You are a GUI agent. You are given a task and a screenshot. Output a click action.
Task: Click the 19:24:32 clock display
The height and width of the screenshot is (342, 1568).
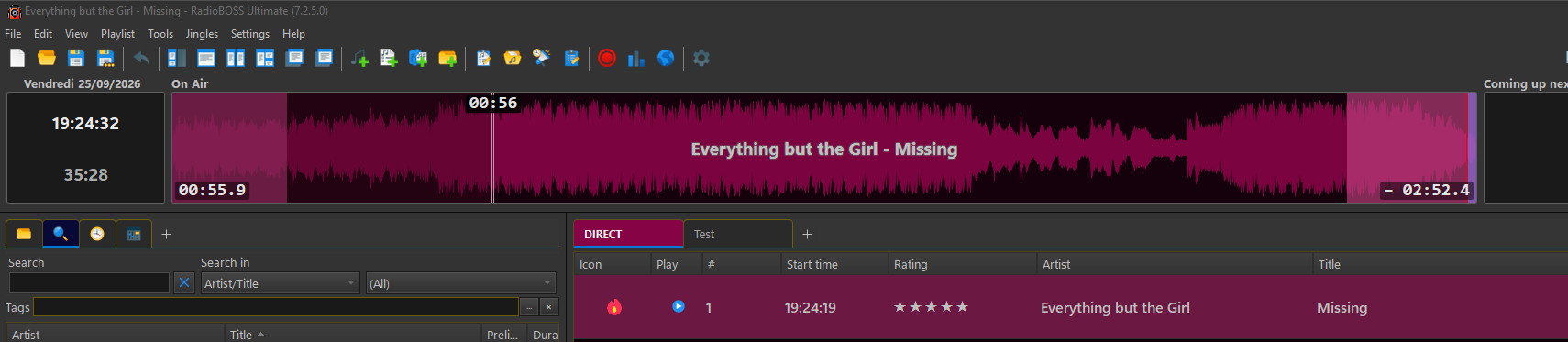coord(85,123)
